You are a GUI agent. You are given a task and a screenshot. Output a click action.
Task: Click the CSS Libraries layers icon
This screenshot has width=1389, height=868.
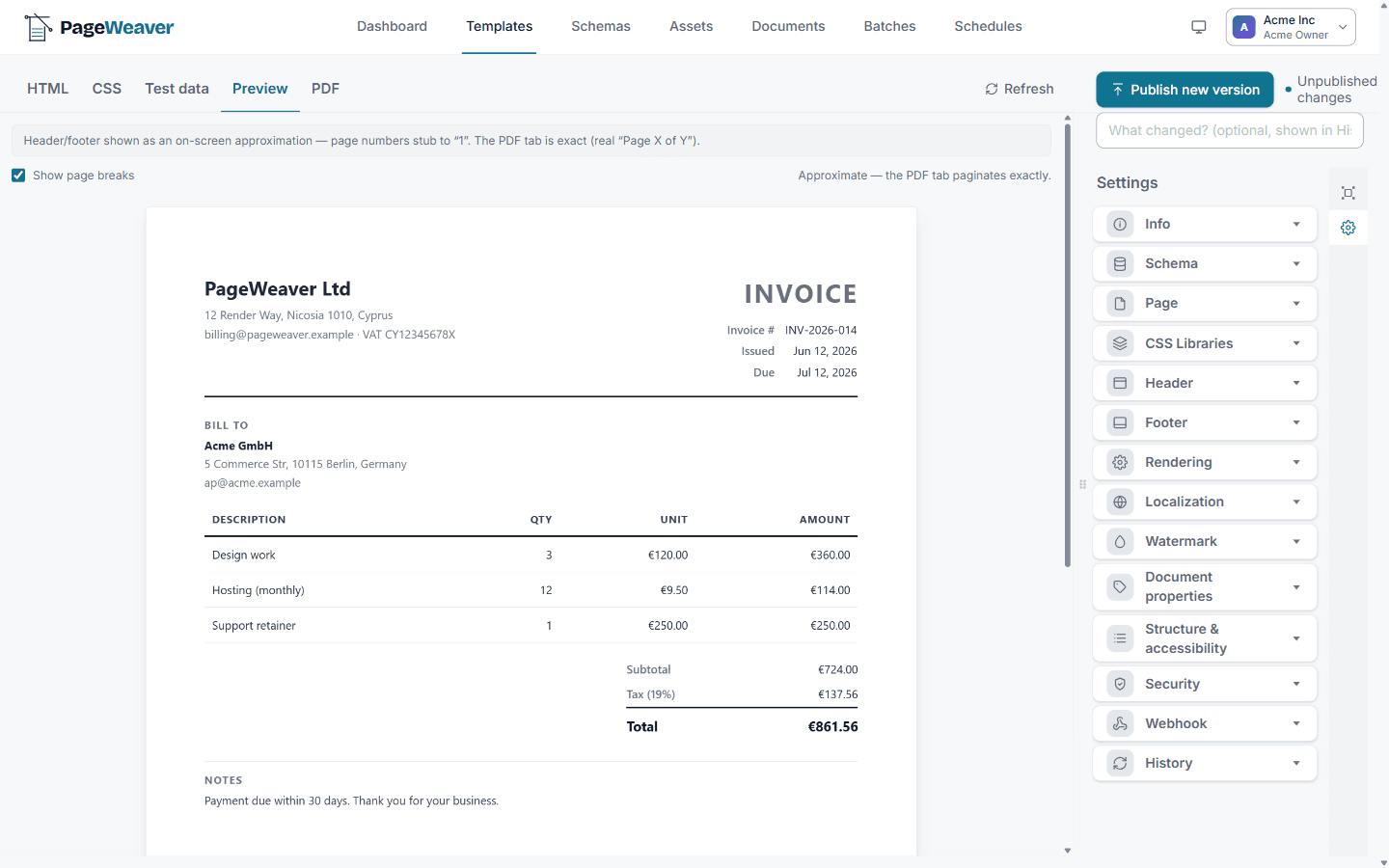[x=1120, y=343]
